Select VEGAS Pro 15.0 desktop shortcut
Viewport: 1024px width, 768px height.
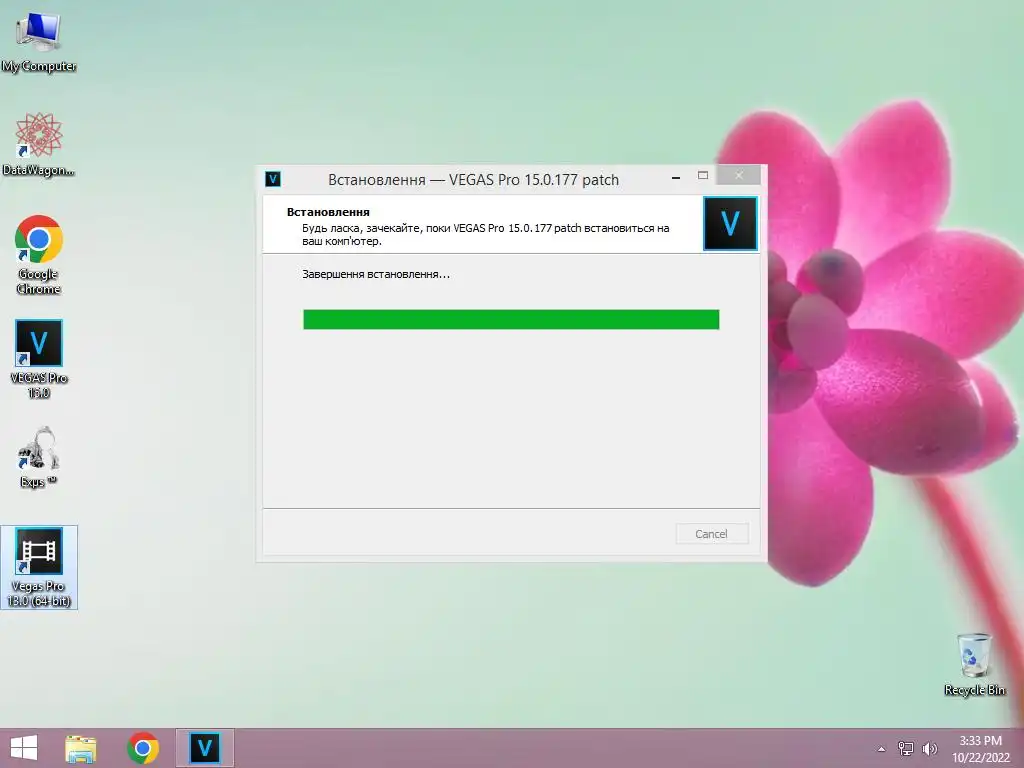pyautogui.click(x=39, y=359)
